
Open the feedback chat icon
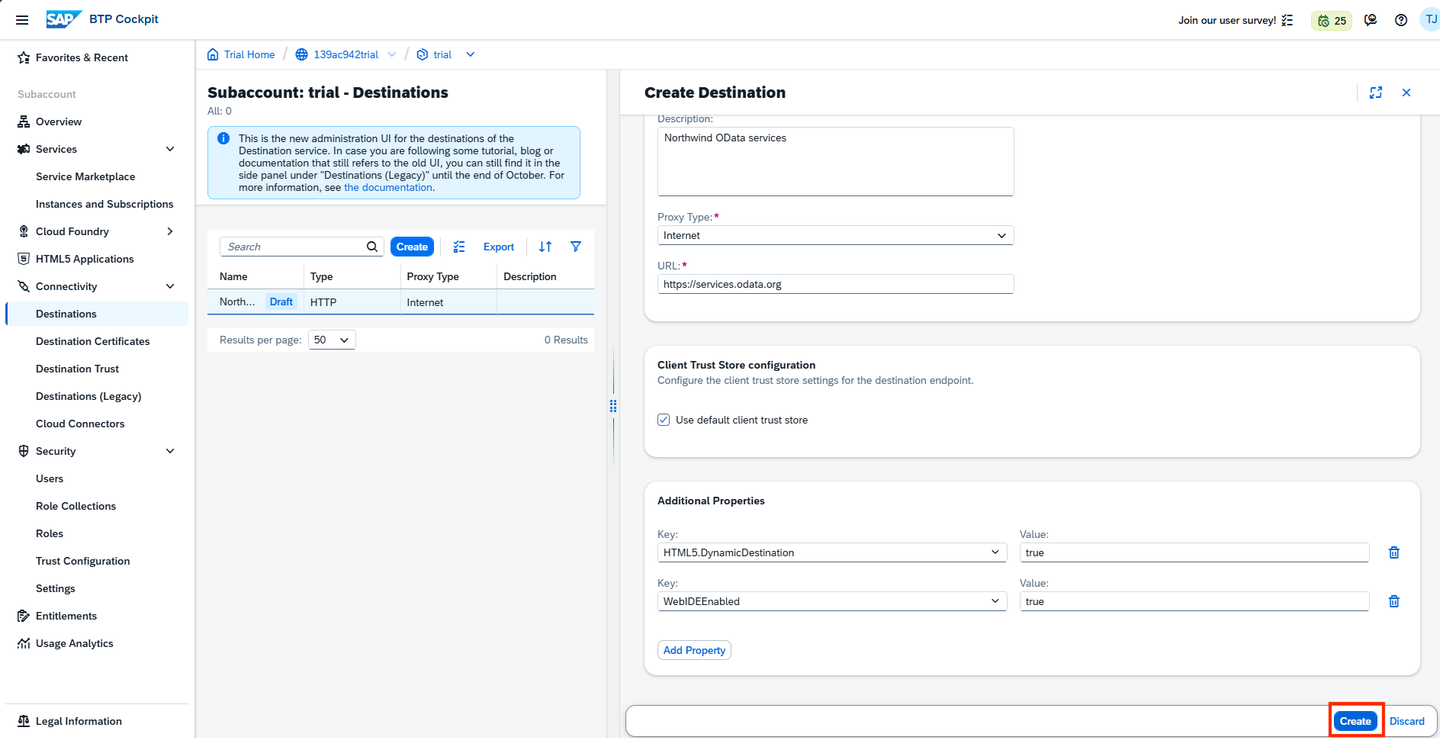click(x=1370, y=20)
